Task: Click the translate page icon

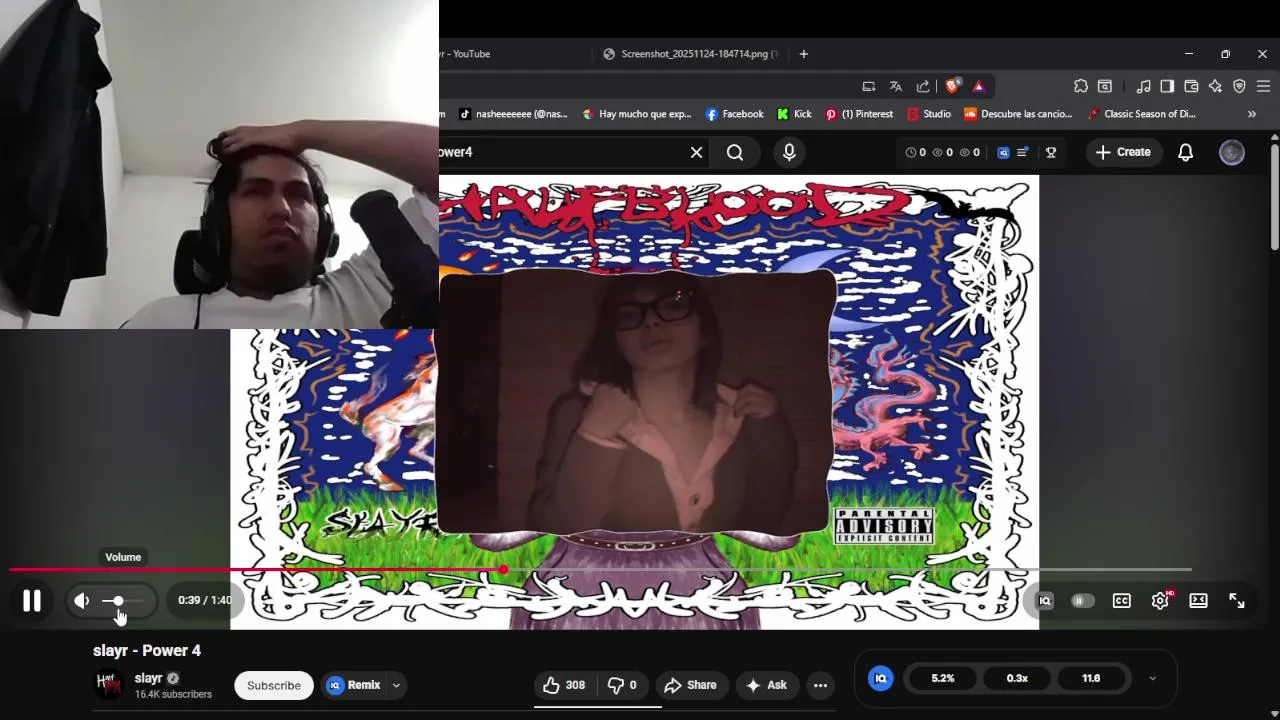Action: pos(896,86)
